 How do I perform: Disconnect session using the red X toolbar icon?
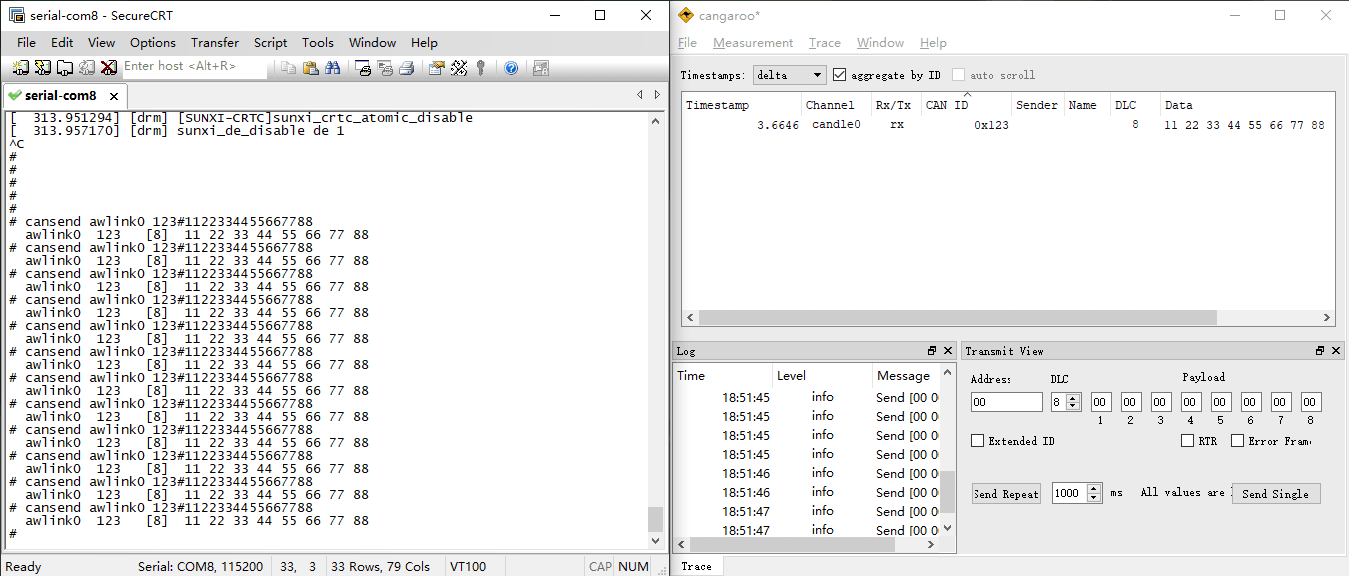coord(107,67)
